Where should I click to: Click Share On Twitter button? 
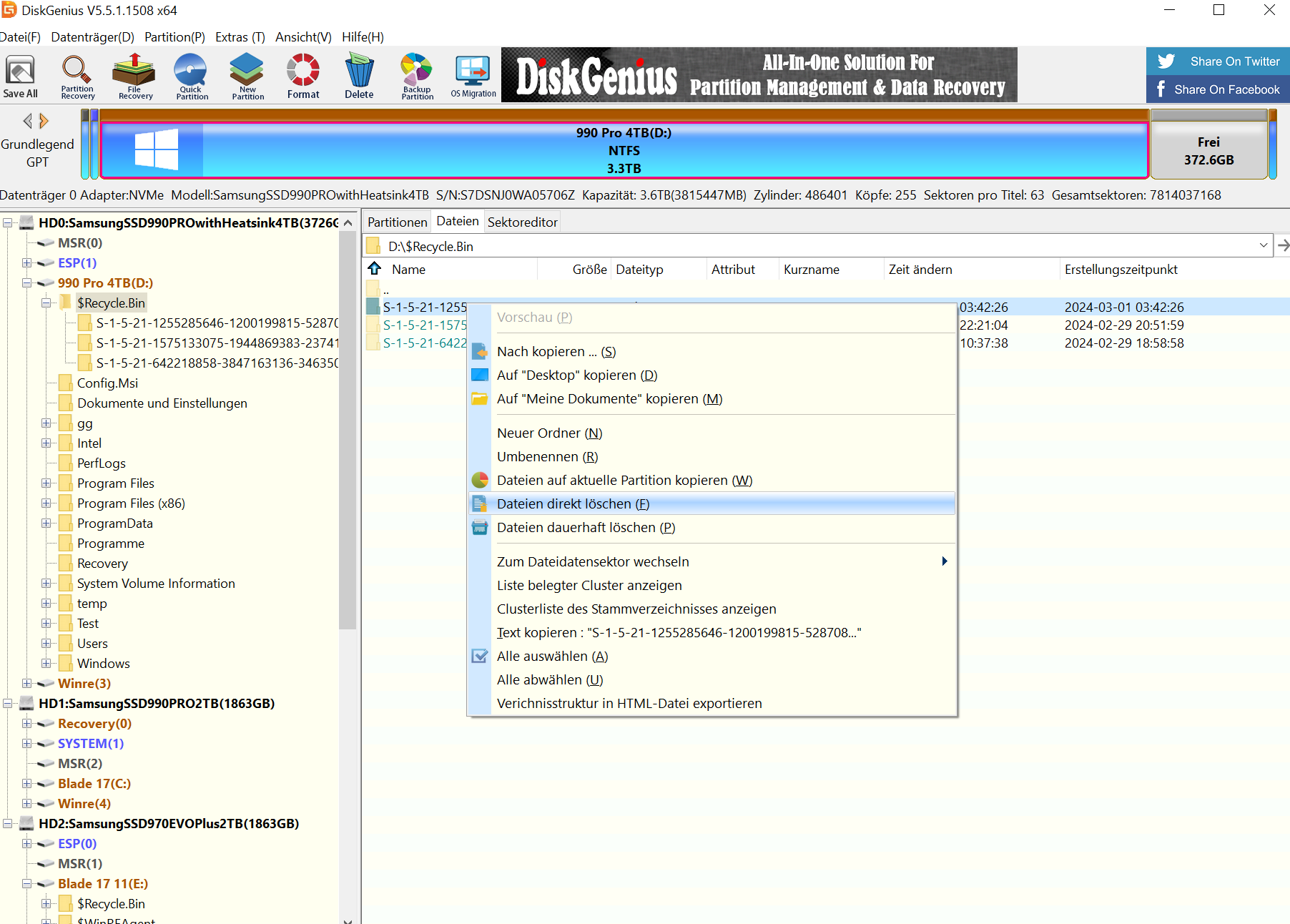(1218, 62)
